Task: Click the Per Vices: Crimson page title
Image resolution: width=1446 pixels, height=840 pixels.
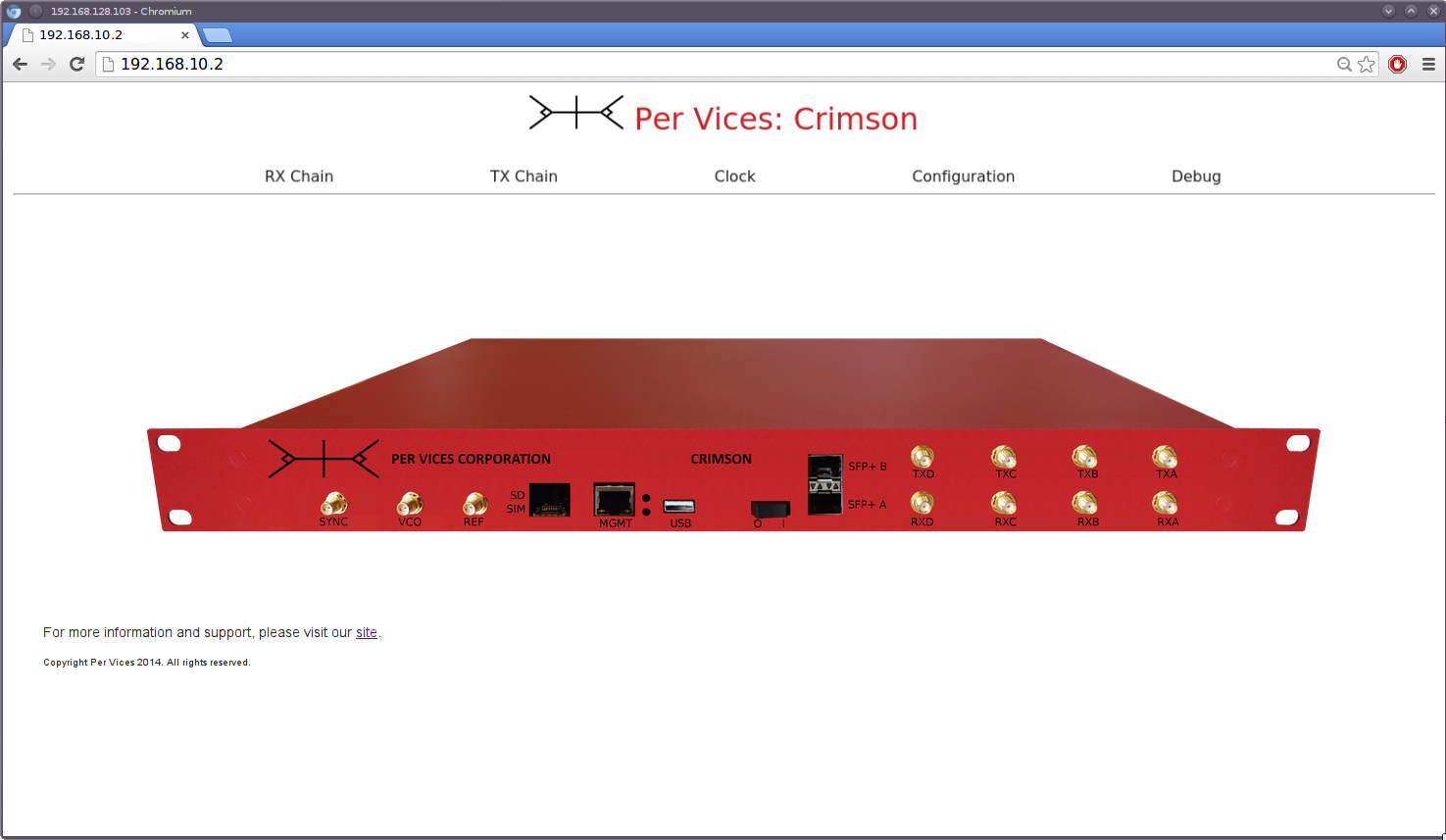Action: click(775, 119)
